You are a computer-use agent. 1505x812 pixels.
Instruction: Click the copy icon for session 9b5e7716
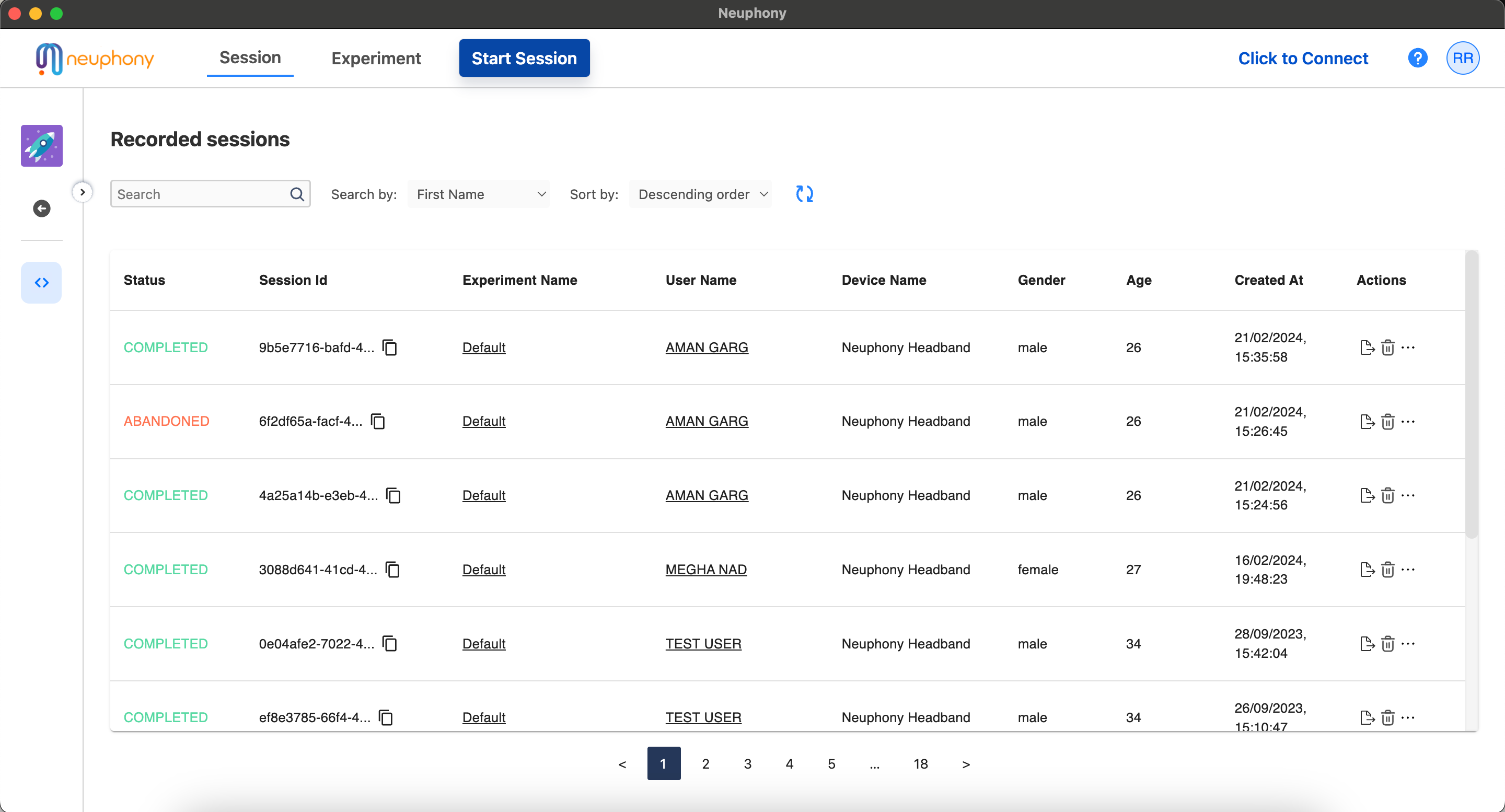[x=391, y=347]
